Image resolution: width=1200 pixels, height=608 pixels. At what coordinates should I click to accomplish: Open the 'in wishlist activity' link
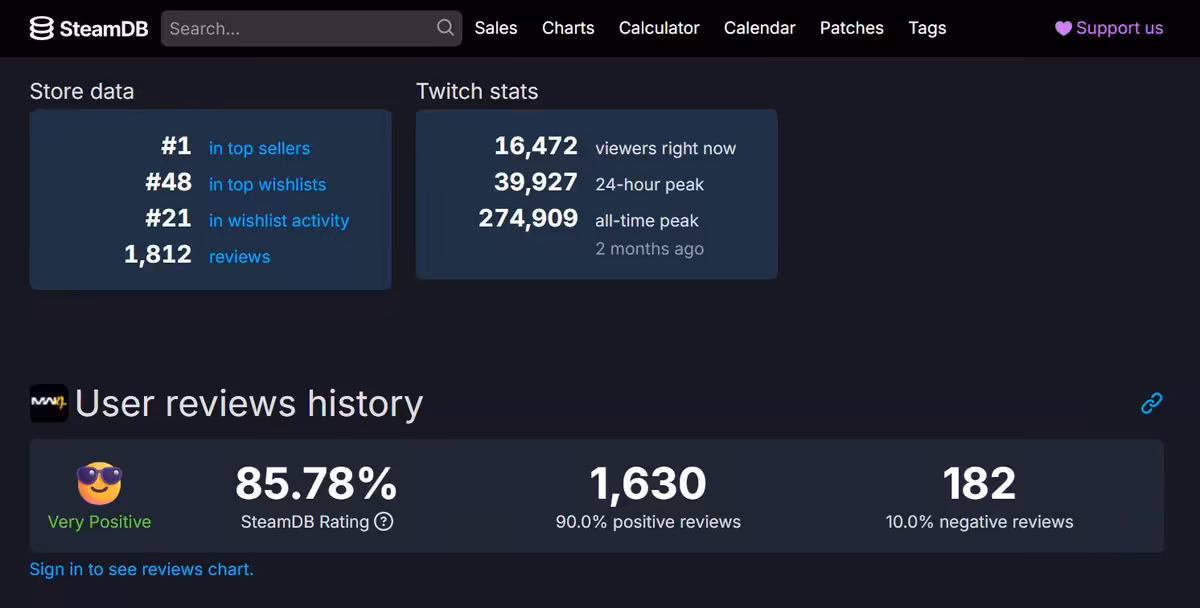tap(279, 220)
